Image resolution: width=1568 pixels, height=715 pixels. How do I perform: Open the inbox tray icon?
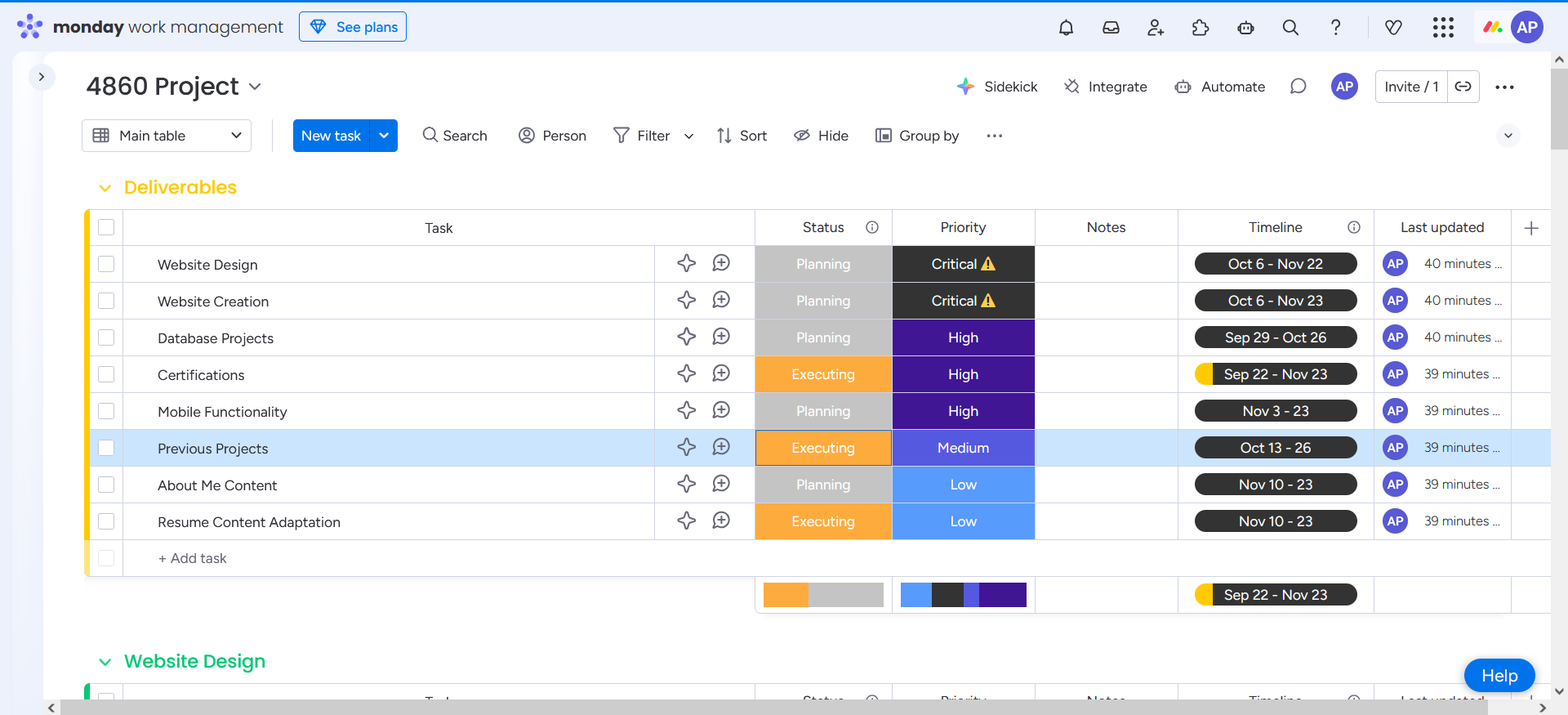coord(1111,28)
